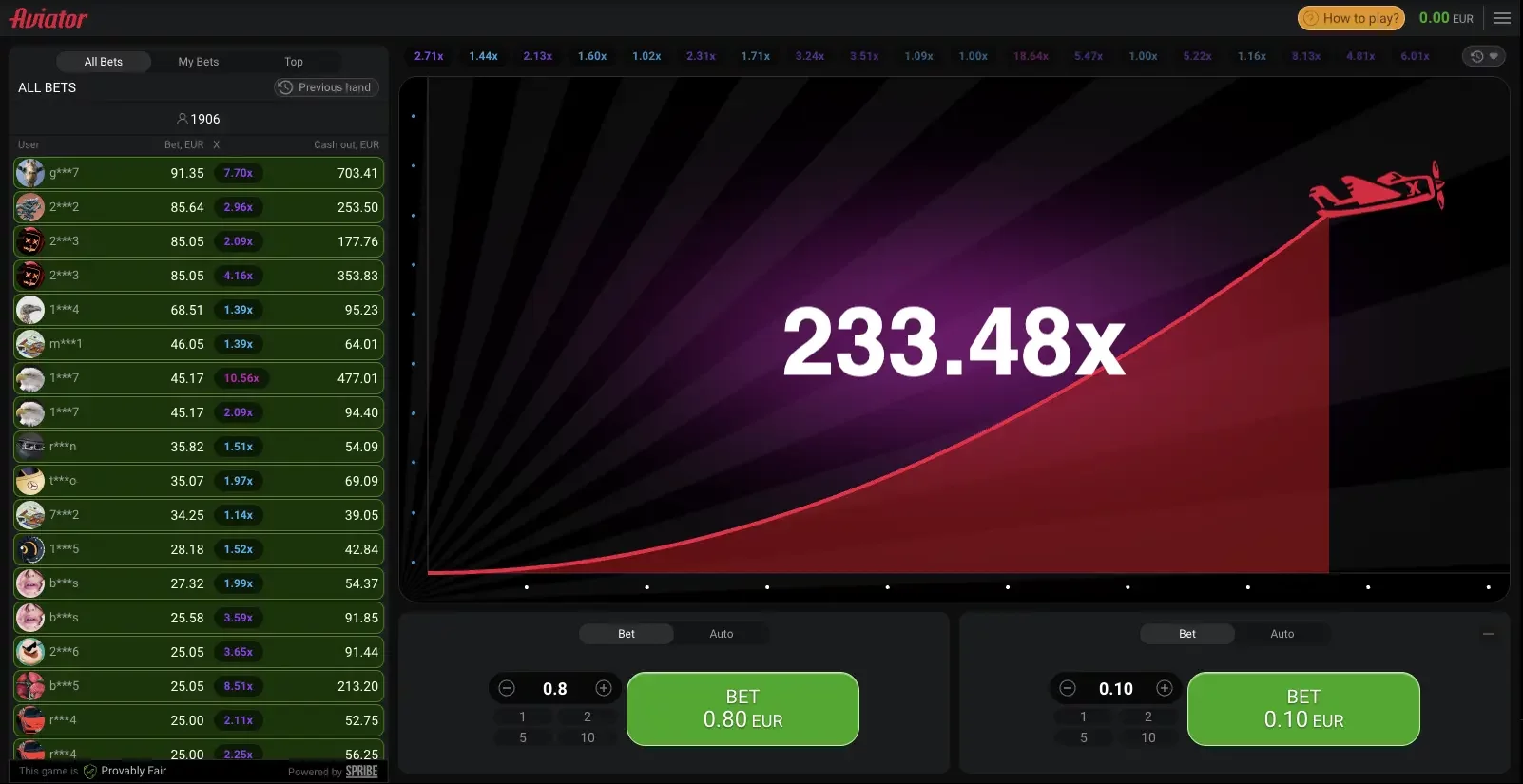Click the Provably Fair shield icon
The width and height of the screenshot is (1523, 784).
click(x=90, y=772)
